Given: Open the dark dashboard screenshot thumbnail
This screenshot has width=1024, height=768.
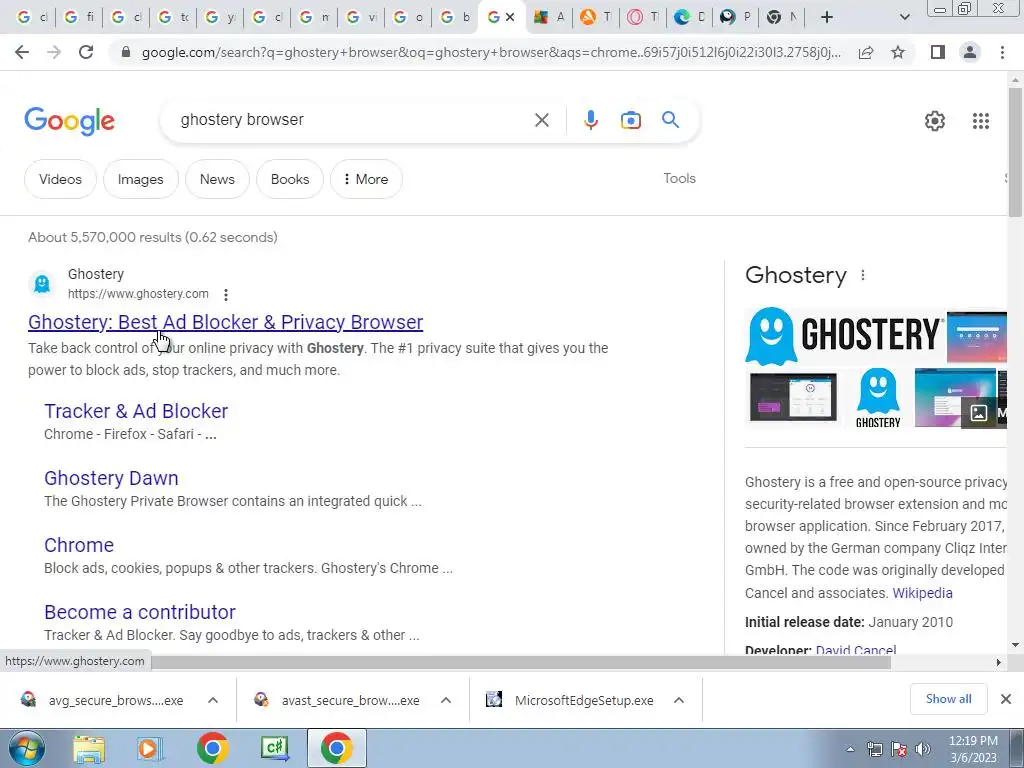Looking at the screenshot, I should coord(793,398).
